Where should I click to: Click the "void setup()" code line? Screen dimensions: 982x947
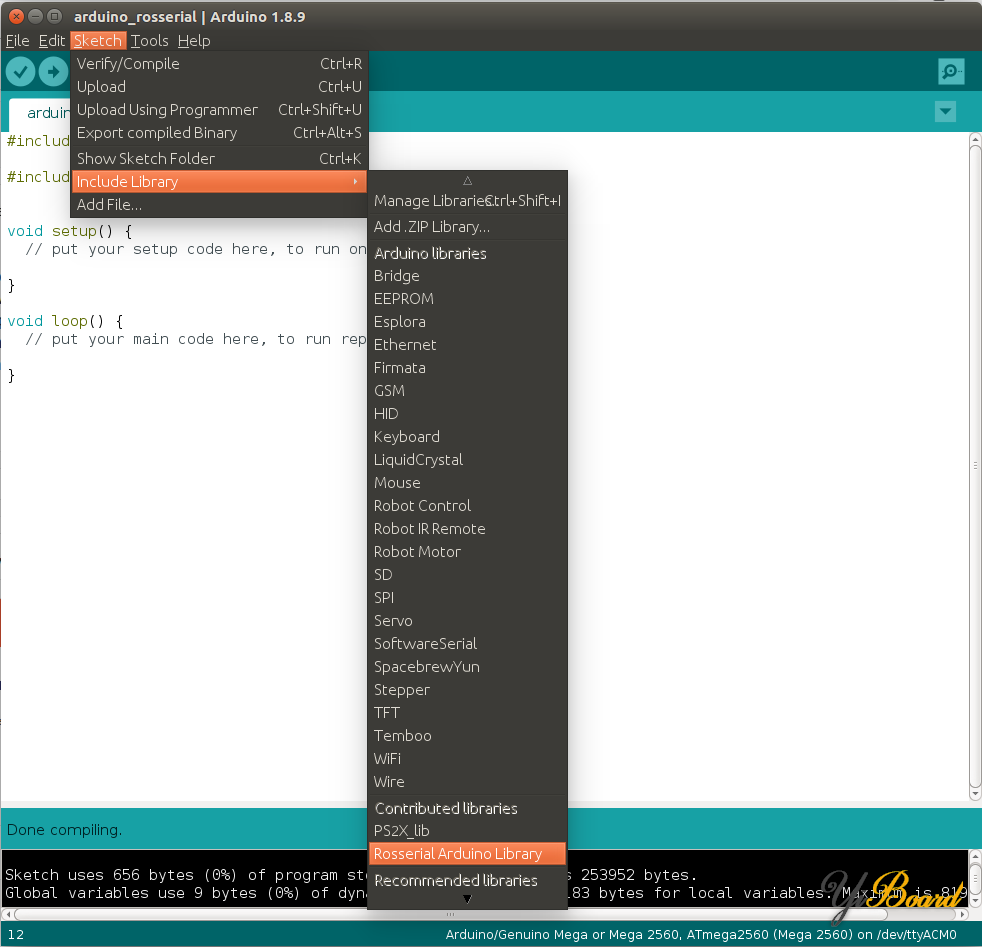70,231
